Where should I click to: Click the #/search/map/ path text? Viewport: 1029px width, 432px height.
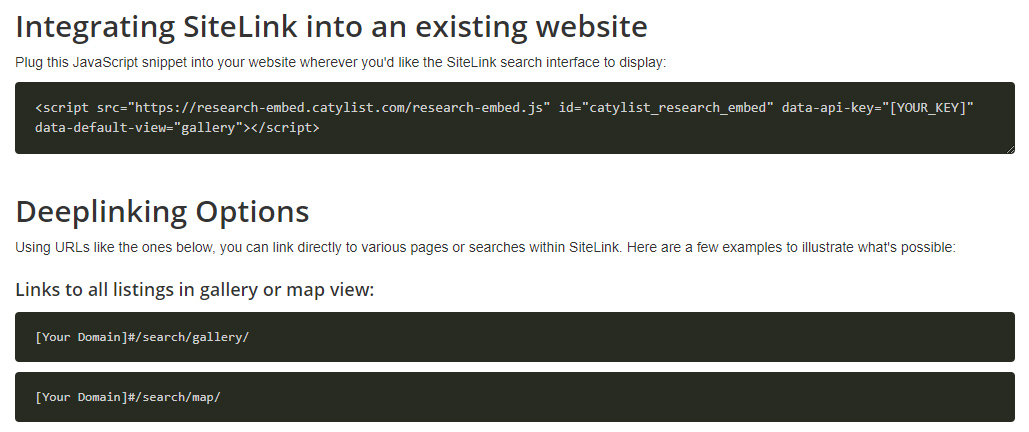pos(174,397)
